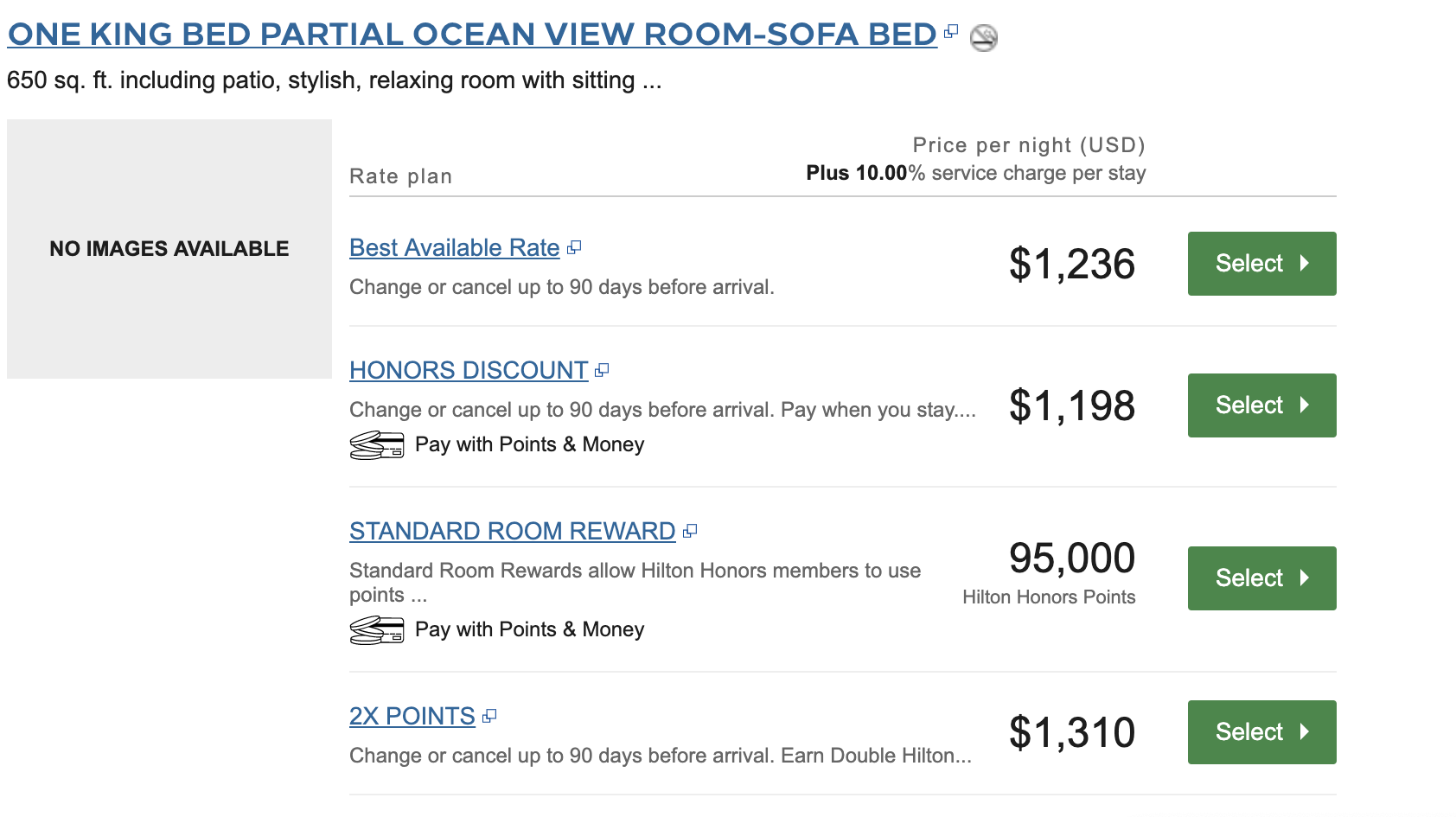Click popup icon beside STANDARD ROOM REWARD
Viewport: 1456px width, 817px height.
(x=689, y=532)
